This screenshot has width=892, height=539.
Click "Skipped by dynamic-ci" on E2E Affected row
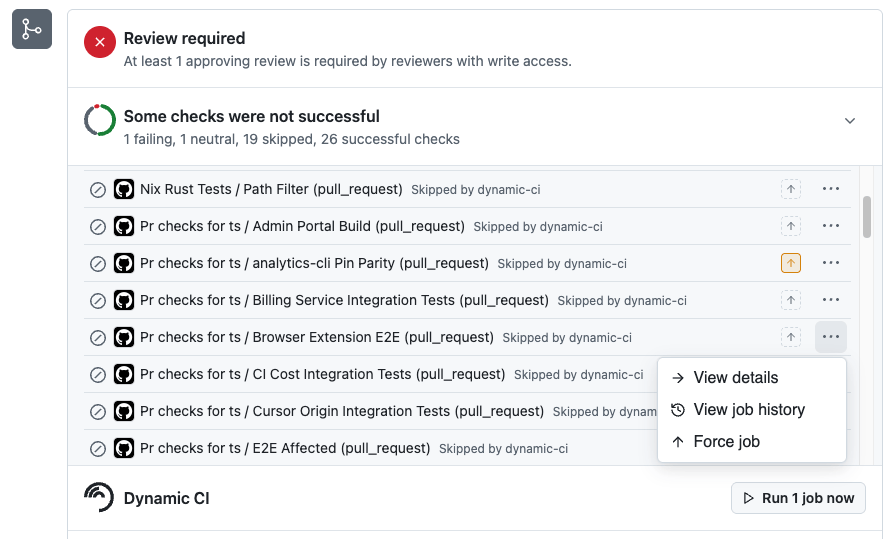(x=503, y=449)
